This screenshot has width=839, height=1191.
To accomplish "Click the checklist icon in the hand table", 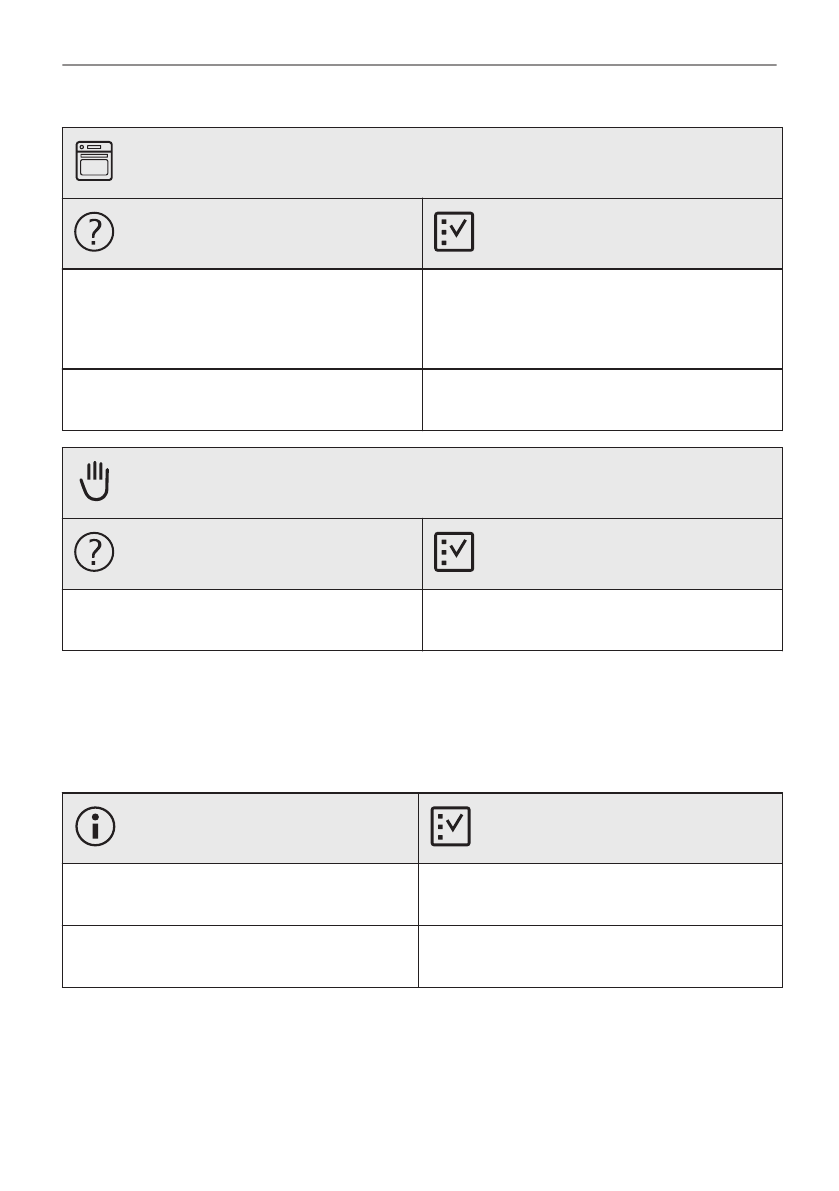I will tap(455, 553).
